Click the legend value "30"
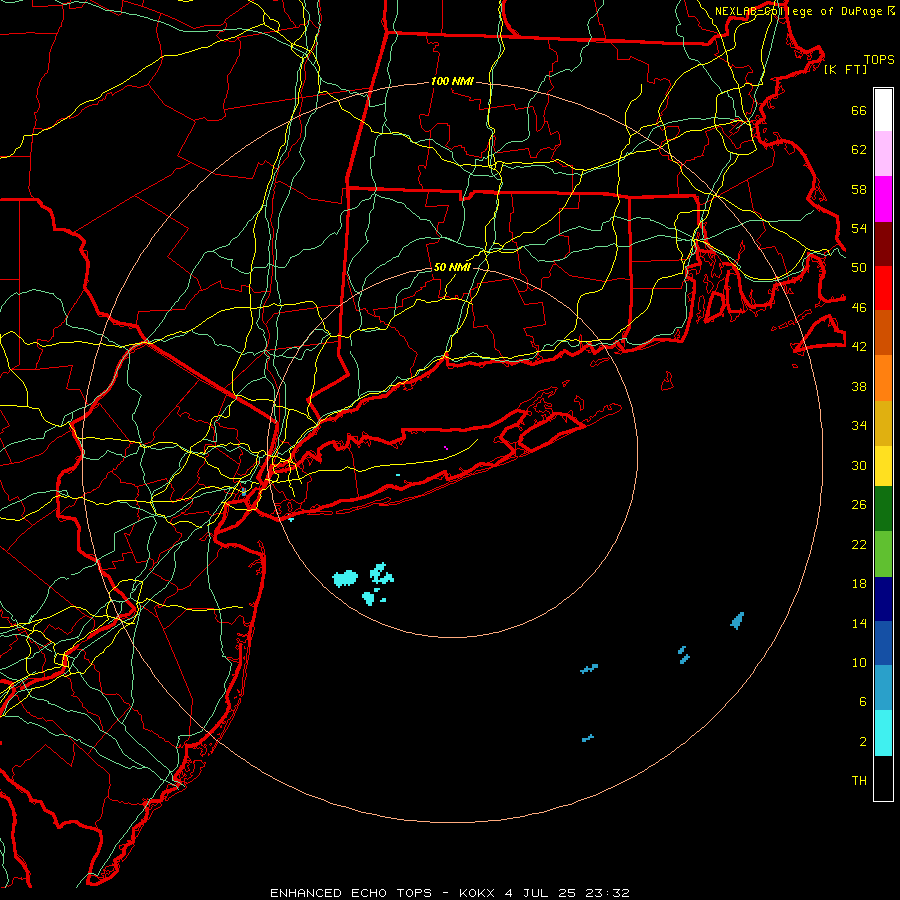 click(x=859, y=465)
